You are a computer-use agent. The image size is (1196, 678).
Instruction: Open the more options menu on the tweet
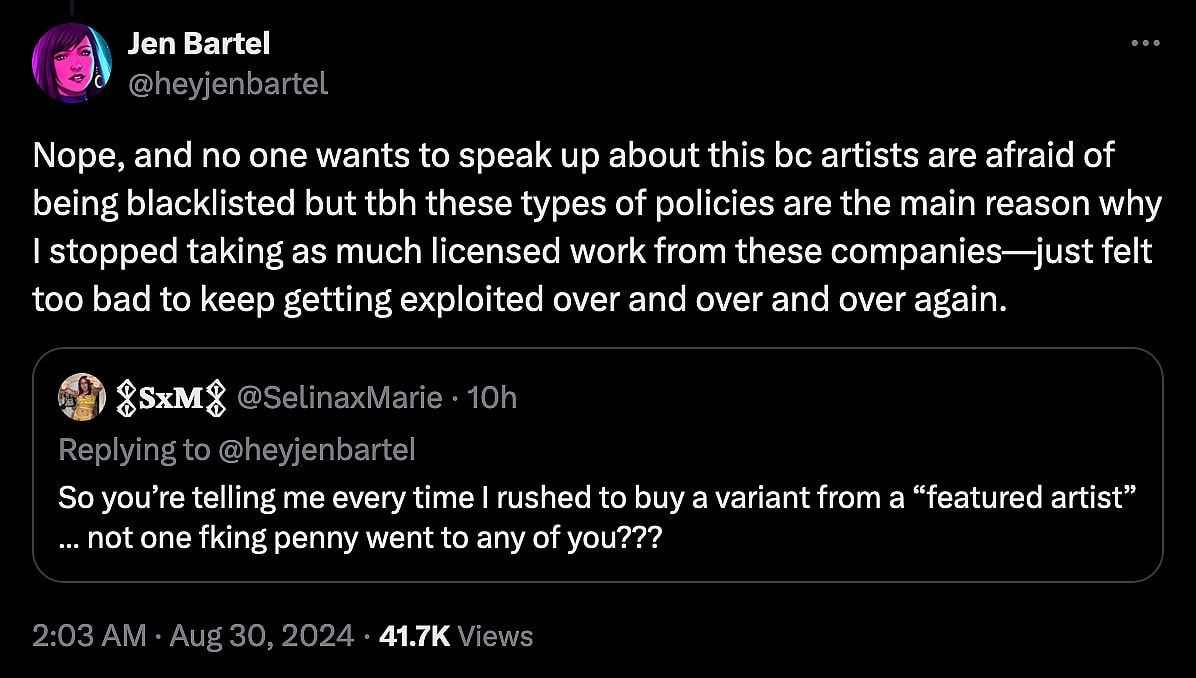[x=1146, y=43]
